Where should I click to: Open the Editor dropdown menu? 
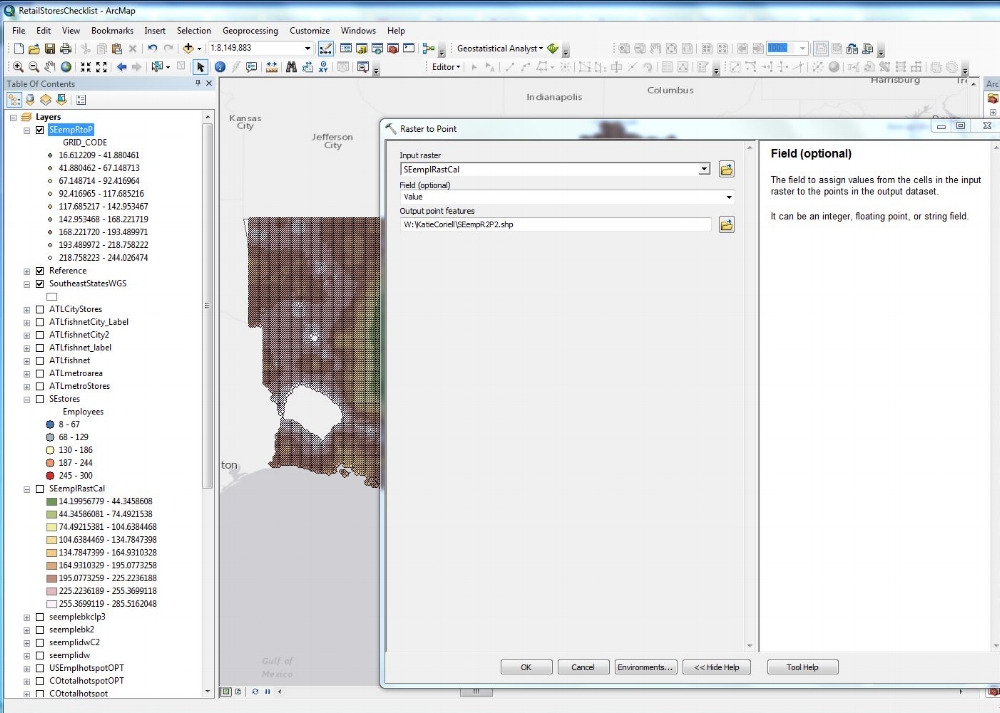point(446,67)
